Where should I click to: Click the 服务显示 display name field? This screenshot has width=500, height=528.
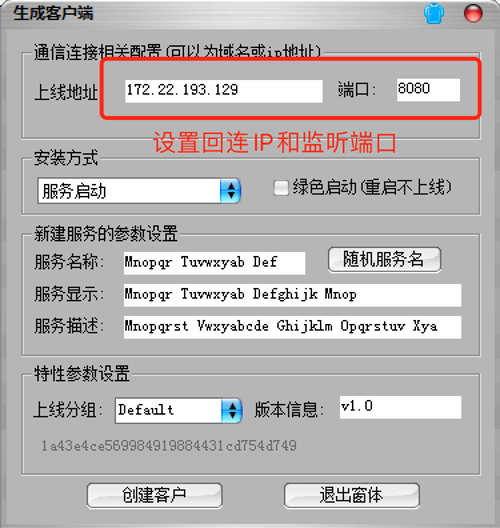tap(292, 295)
